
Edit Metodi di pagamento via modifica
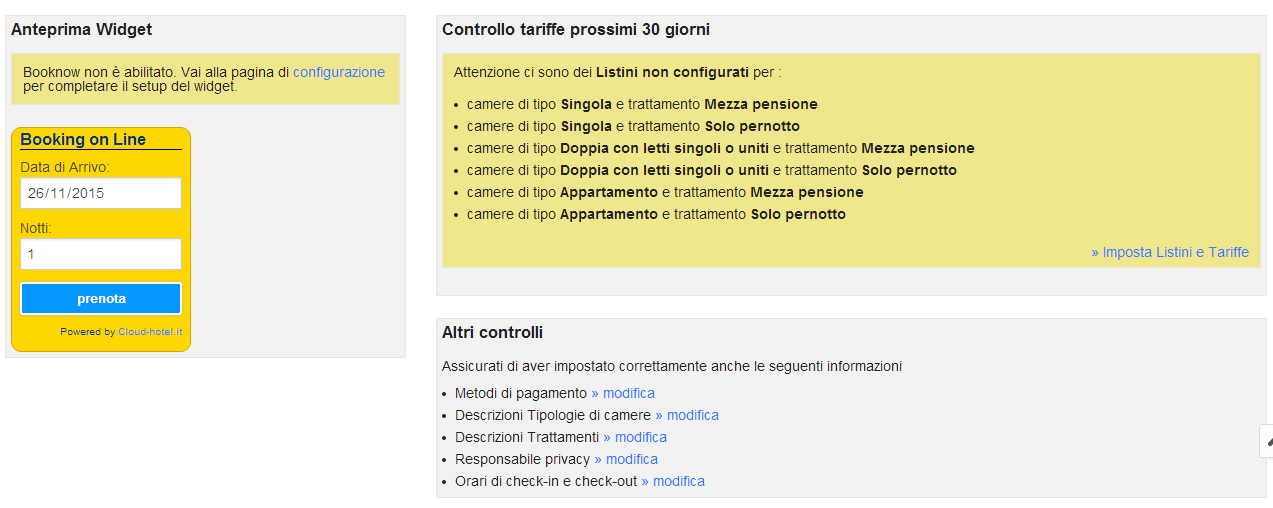(623, 393)
